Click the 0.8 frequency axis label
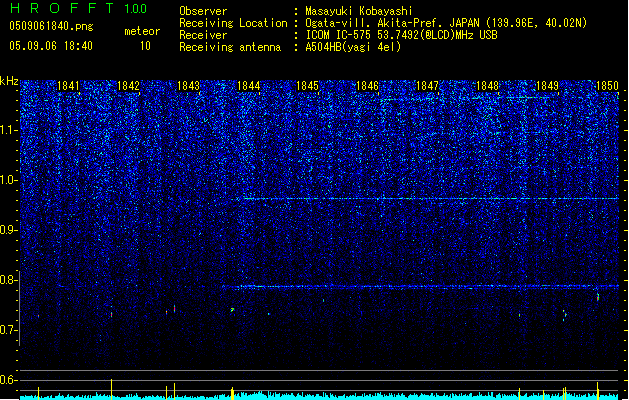The height and width of the screenshot is (400, 629). point(9,280)
